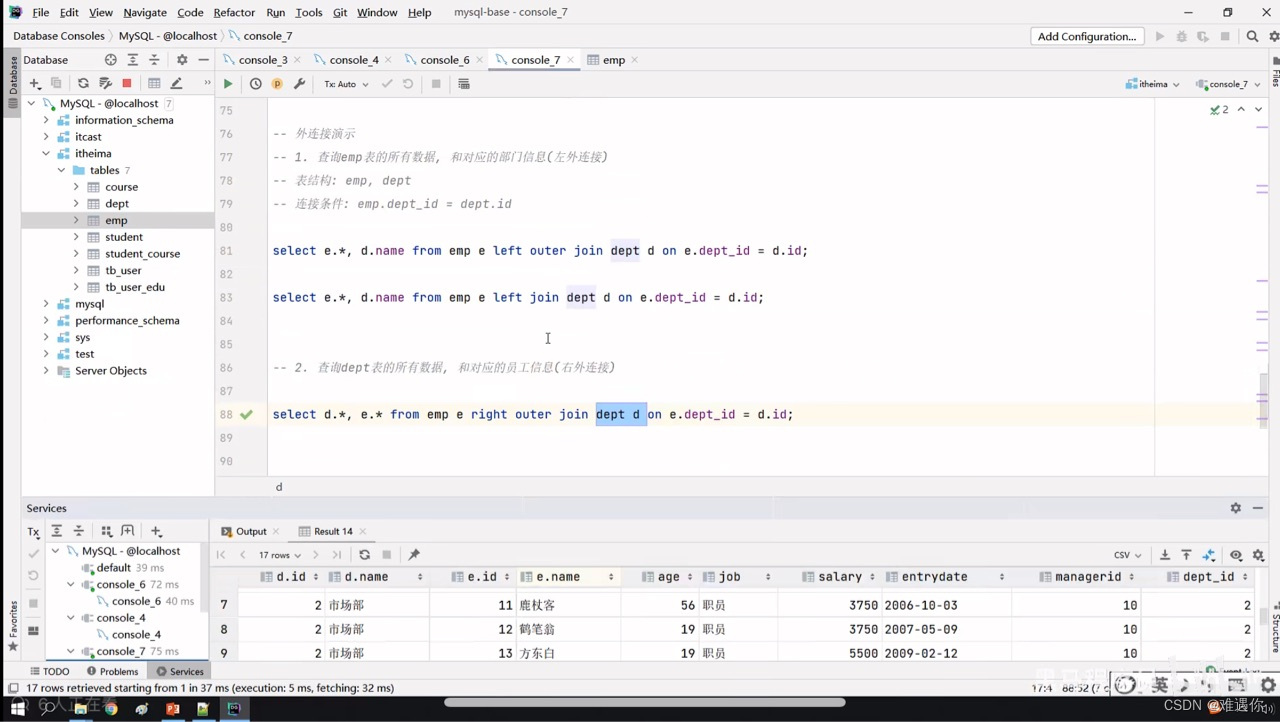1280x722 pixels.
Task: Collapse the itheima schema node
Action: coord(46,154)
